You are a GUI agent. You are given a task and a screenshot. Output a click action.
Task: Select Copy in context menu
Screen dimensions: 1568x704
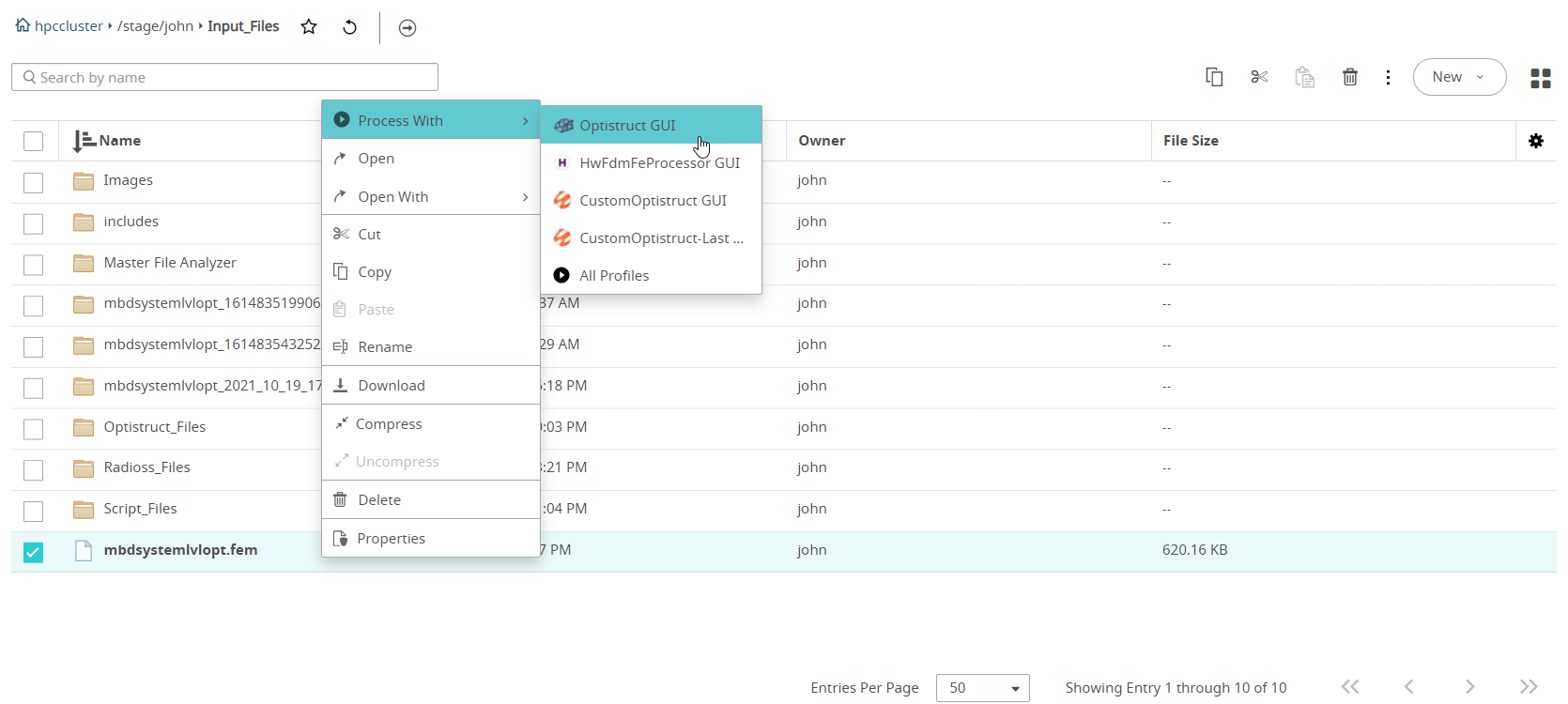(x=431, y=271)
